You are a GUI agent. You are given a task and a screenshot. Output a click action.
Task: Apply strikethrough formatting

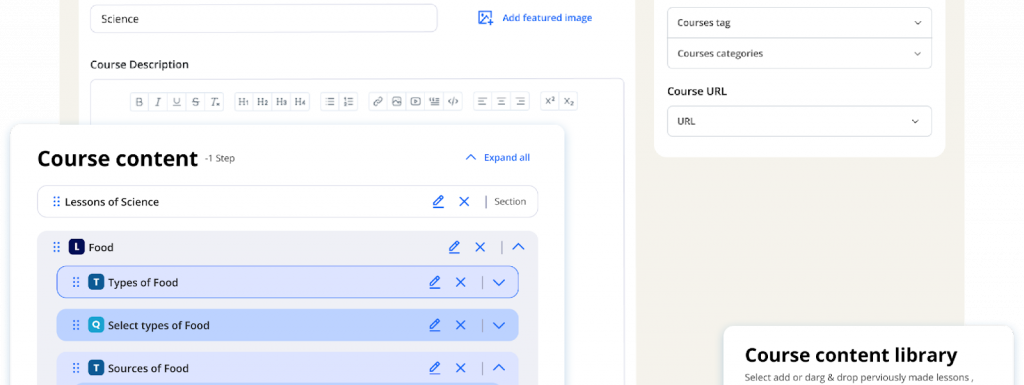point(195,102)
